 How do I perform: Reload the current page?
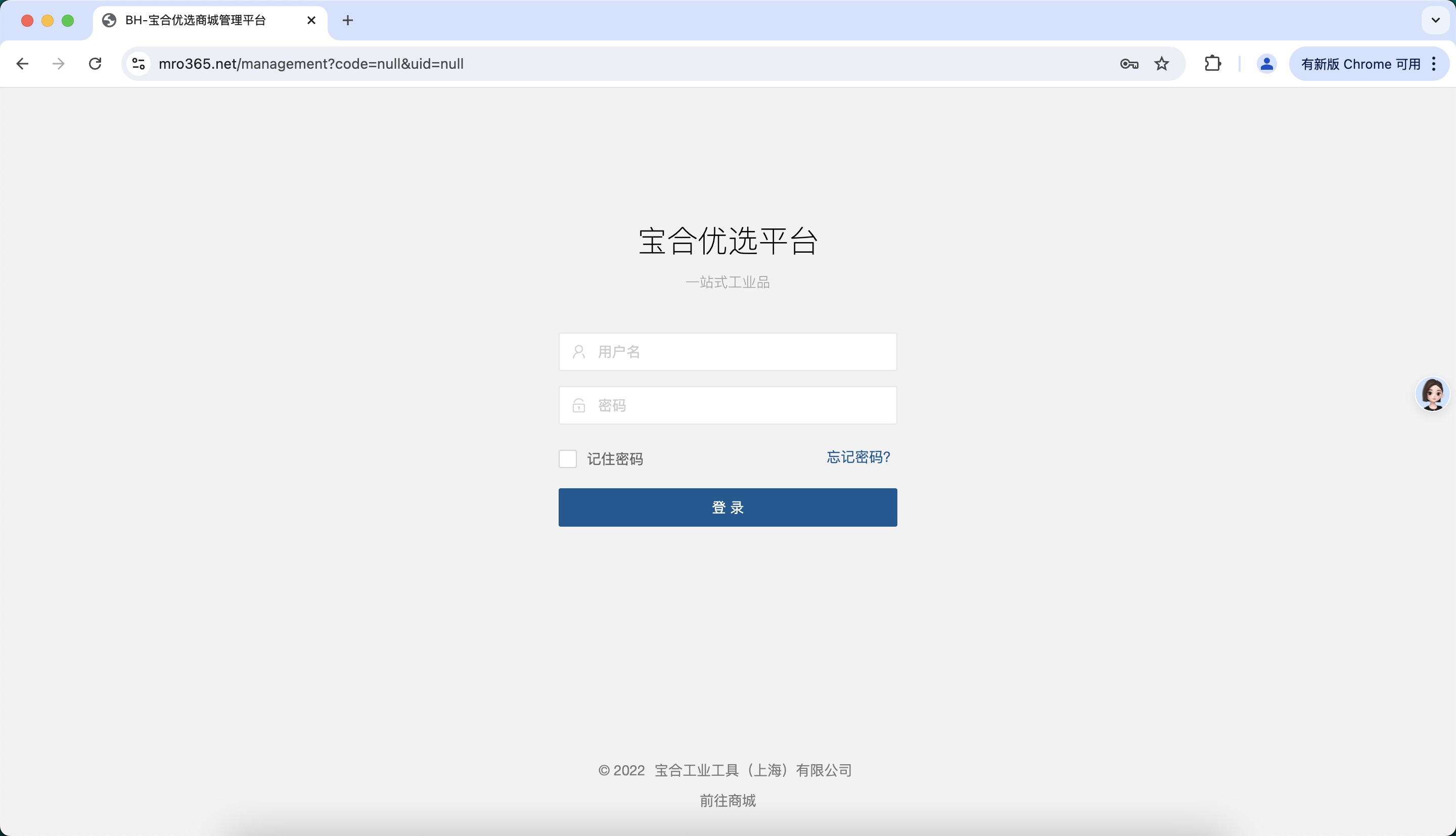click(96, 64)
